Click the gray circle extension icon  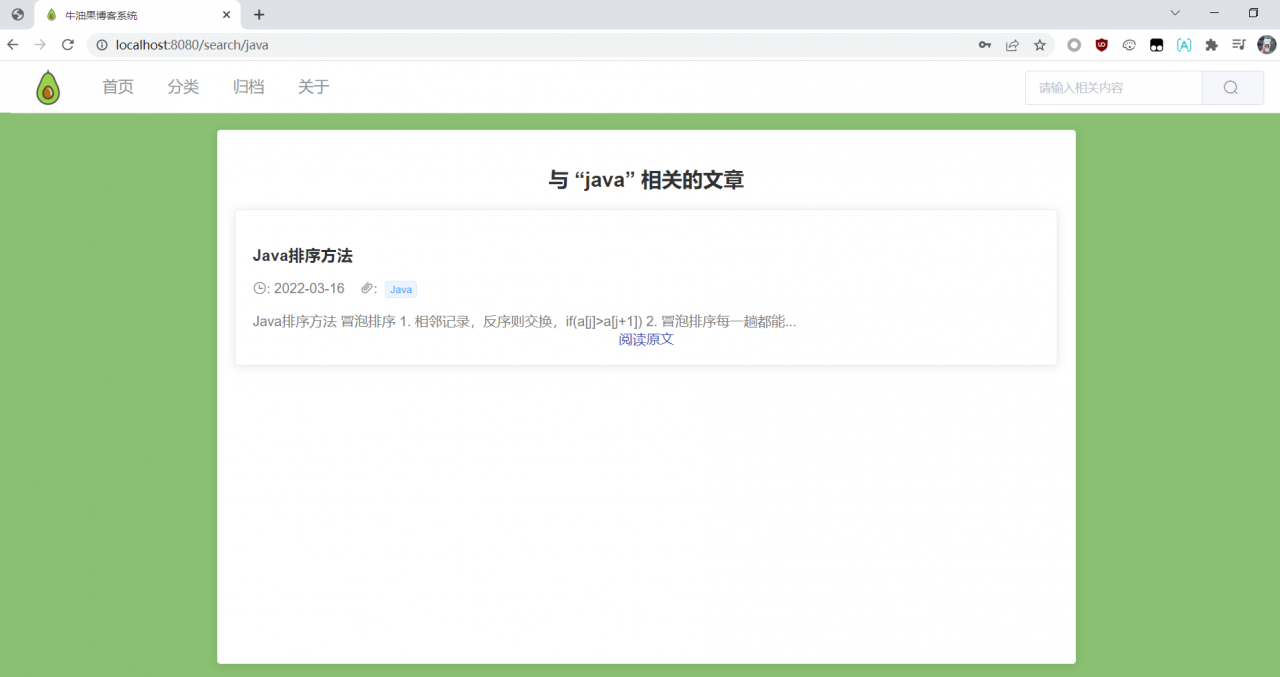(1074, 45)
